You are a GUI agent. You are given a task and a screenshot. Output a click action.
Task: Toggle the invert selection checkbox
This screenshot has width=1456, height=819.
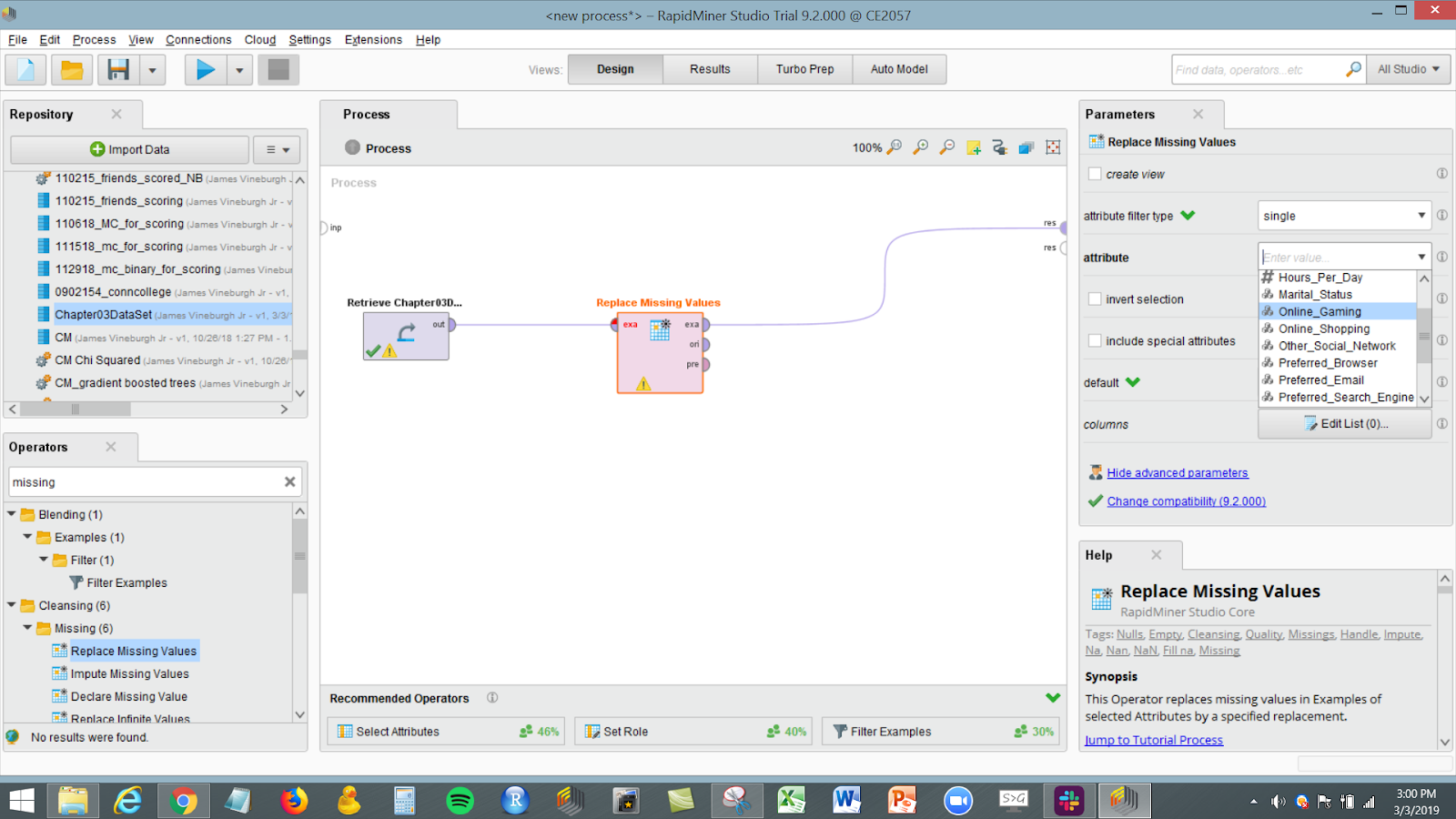pyautogui.click(x=1095, y=299)
